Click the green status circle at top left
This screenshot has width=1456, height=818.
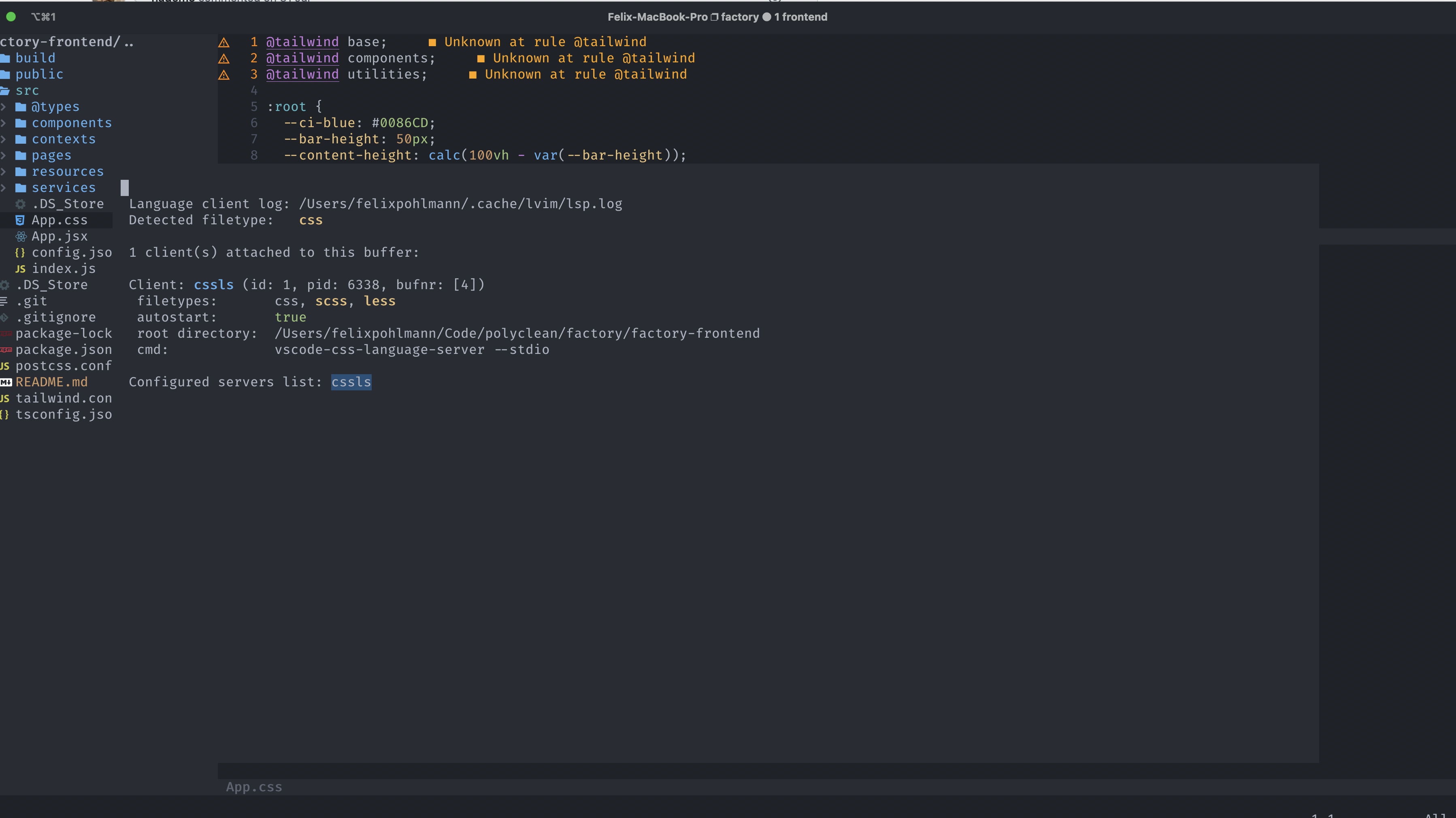click(11, 17)
